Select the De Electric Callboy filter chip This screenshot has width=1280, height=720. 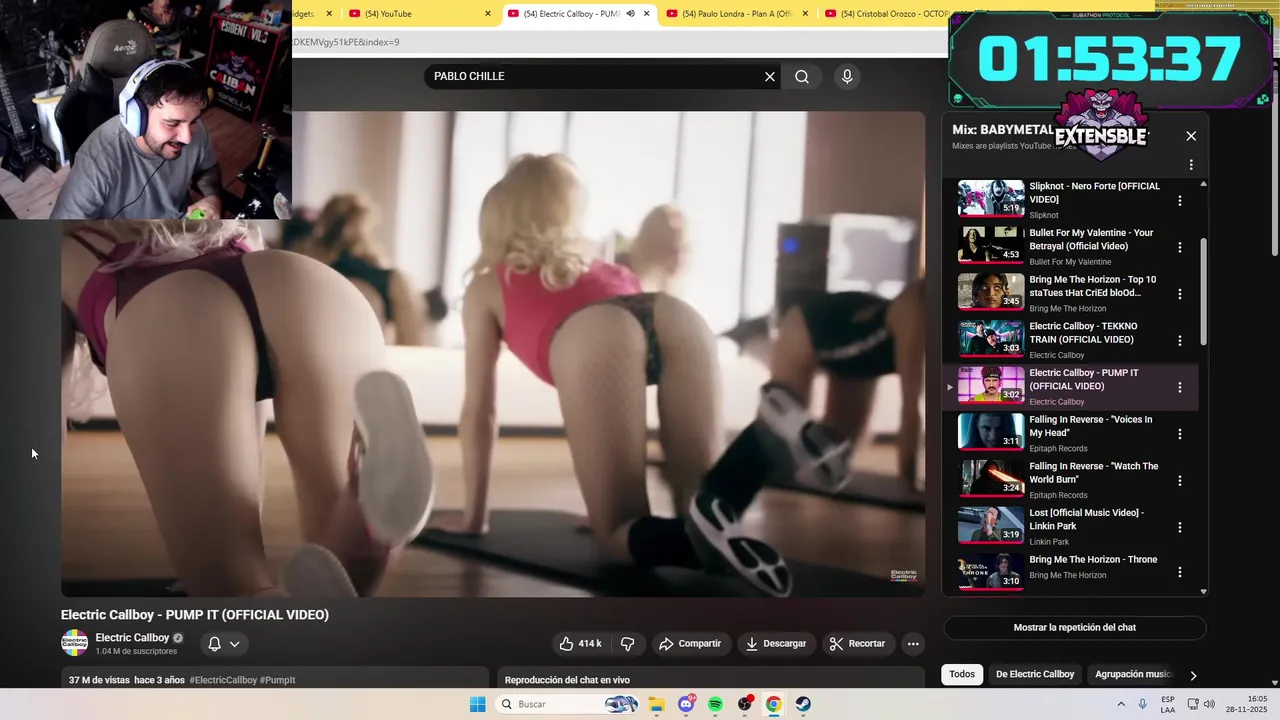point(1035,674)
